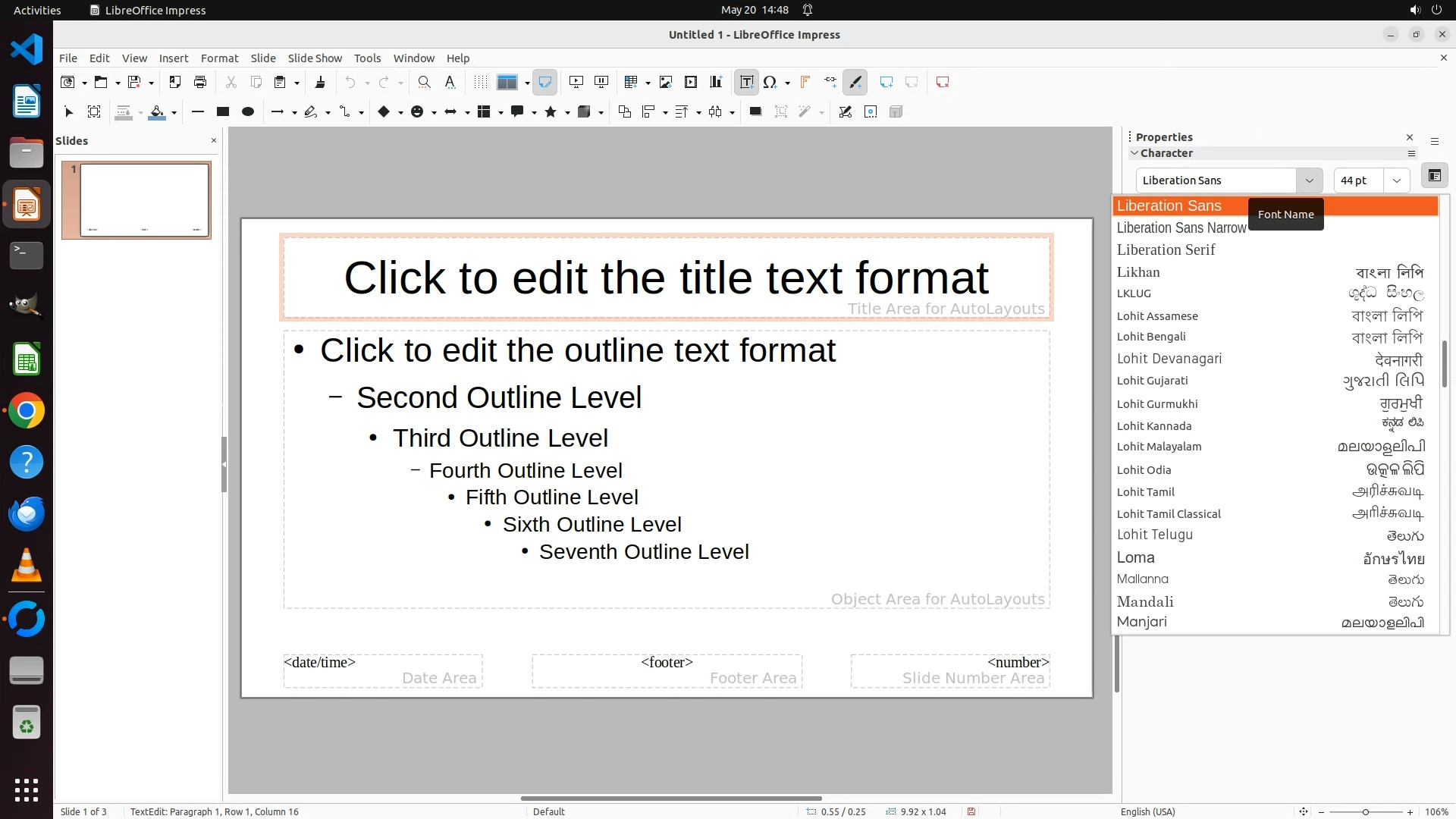This screenshot has width=1456, height=819.
Task: Open the Fill Color dropdown arrow
Action: point(174,112)
